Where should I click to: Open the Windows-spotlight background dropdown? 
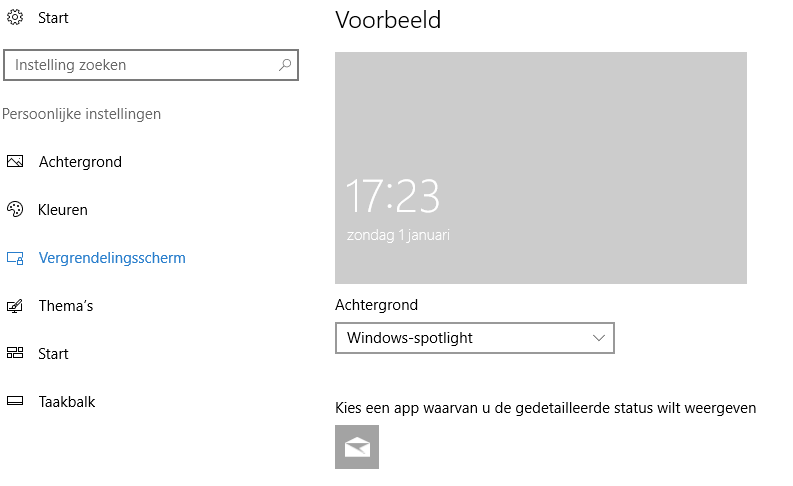click(x=474, y=338)
